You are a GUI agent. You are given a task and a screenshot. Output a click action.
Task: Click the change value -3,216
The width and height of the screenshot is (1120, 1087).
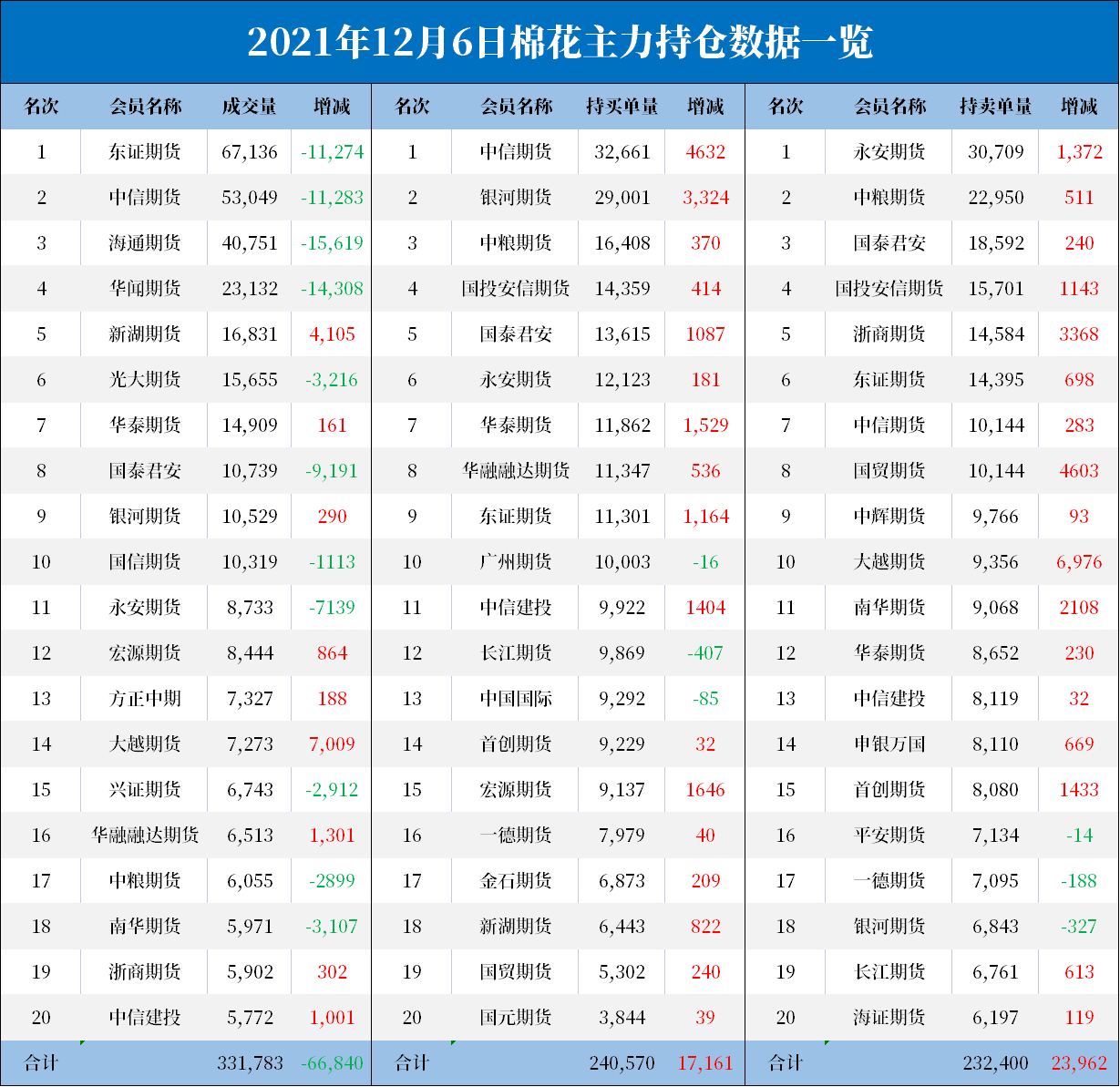(333, 380)
